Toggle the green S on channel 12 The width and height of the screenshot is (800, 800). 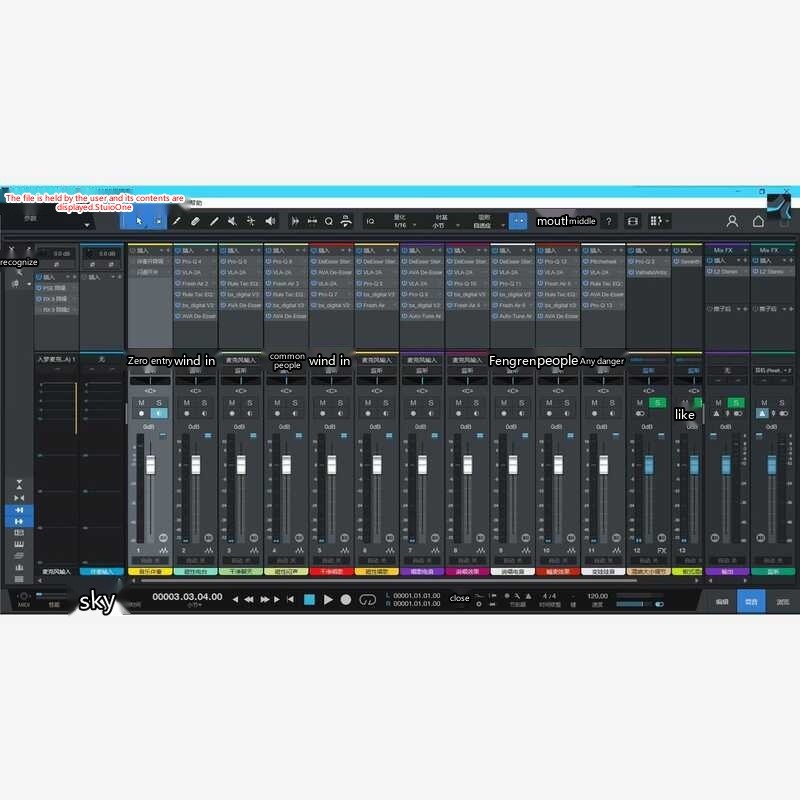pyautogui.click(x=657, y=403)
